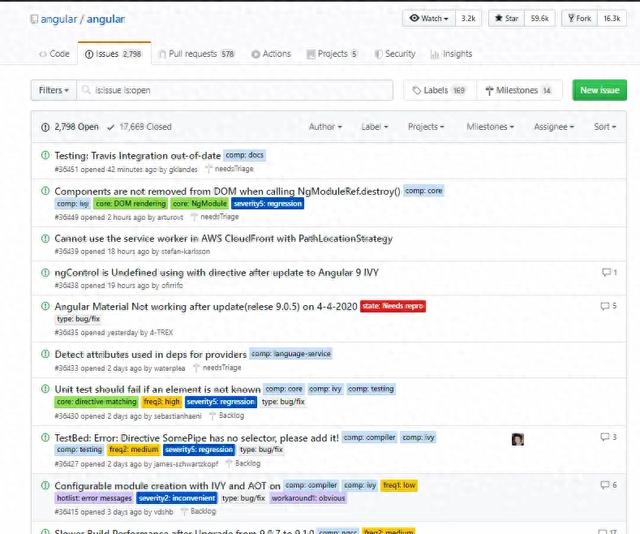Click assignee avatar on TestBed issue

[518, 439]
